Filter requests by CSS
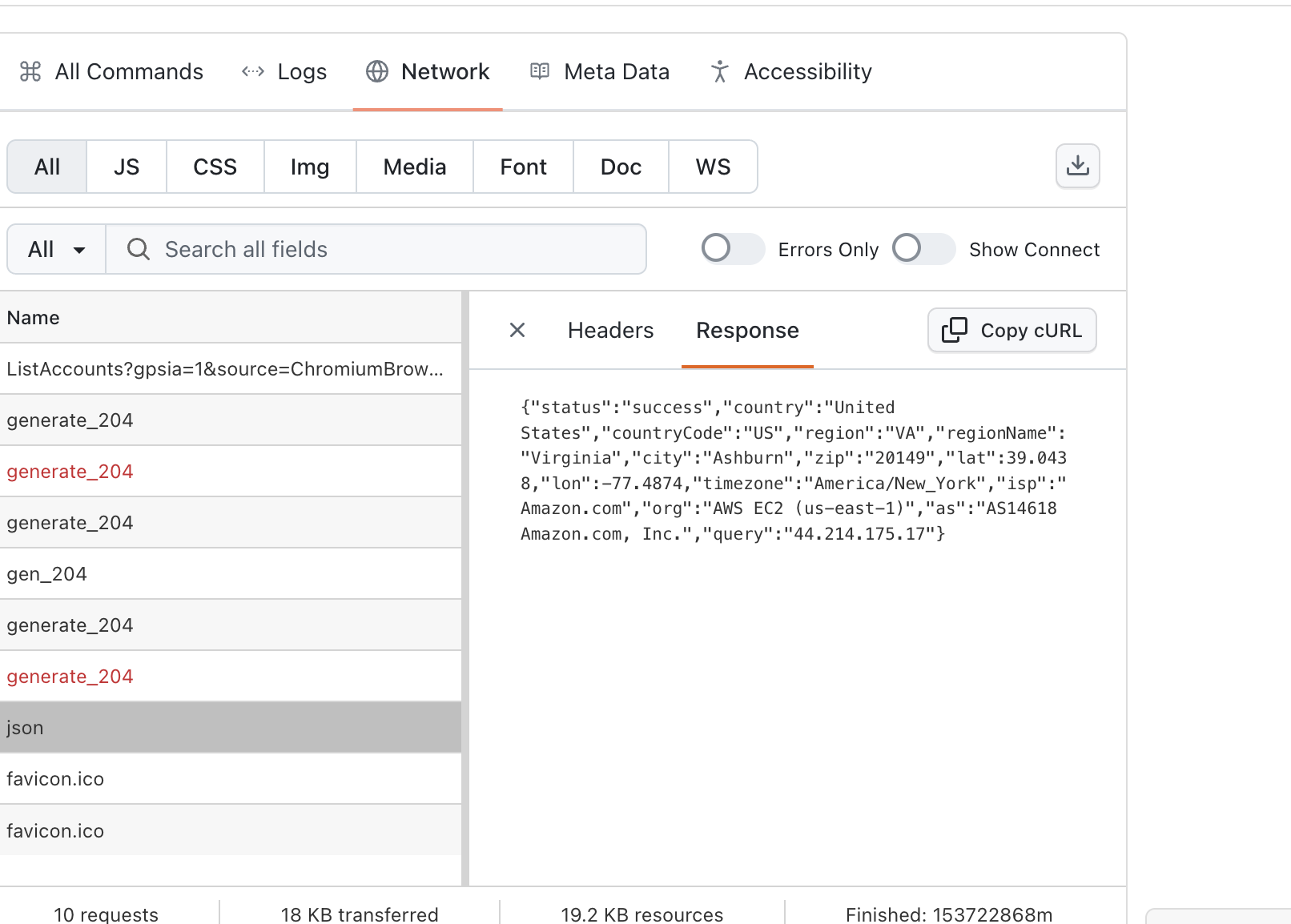 (215, 167)
